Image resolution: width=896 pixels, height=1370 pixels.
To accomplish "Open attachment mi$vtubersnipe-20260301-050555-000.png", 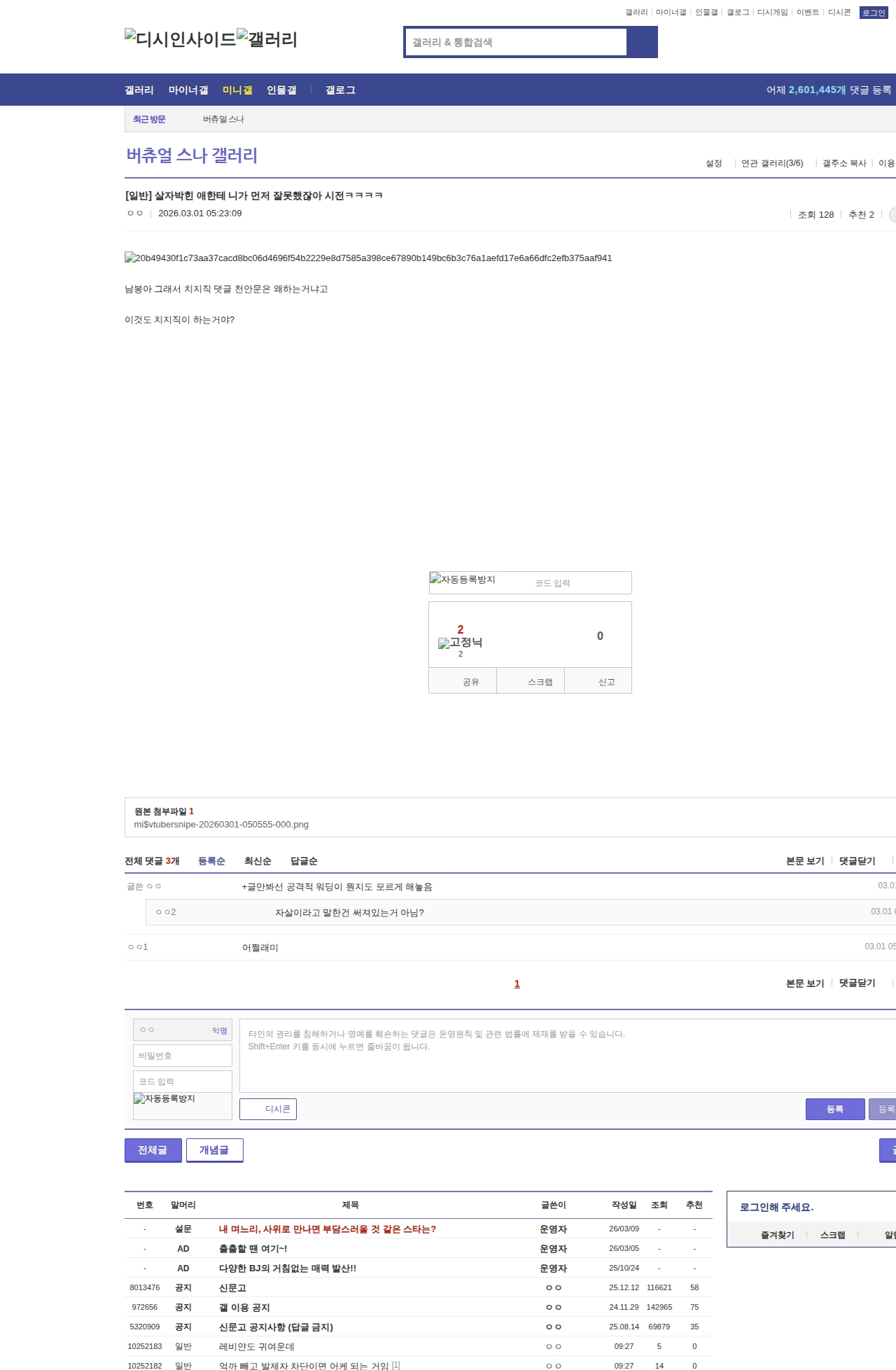I will (x=221, y=825).
